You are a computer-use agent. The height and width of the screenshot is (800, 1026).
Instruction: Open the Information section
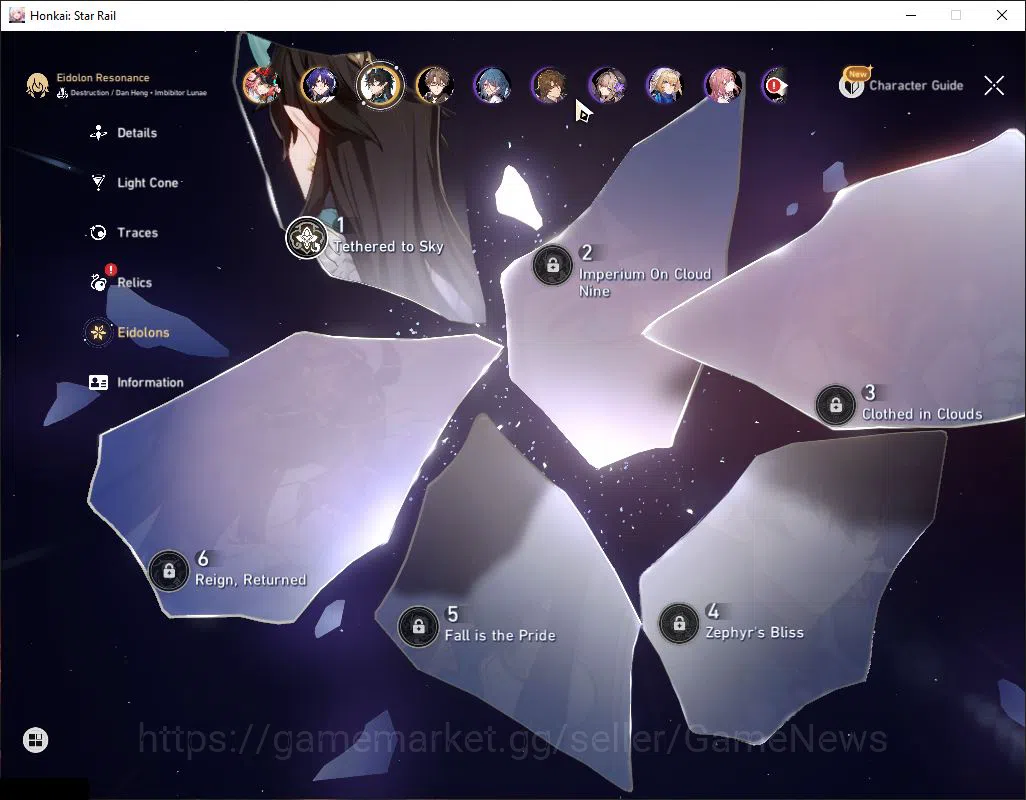tap(136, 382)
